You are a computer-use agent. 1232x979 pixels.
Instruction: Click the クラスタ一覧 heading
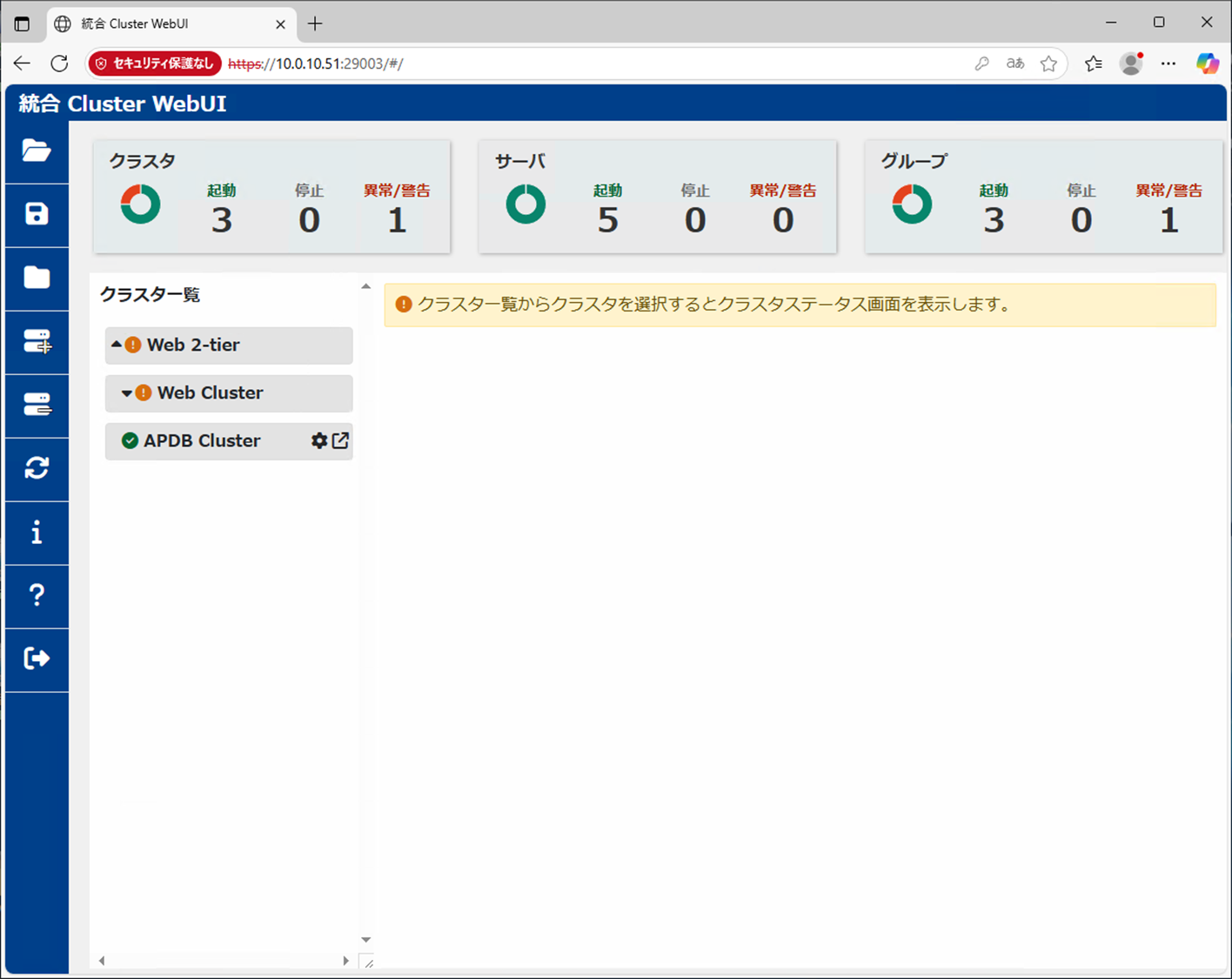point(150,295)
